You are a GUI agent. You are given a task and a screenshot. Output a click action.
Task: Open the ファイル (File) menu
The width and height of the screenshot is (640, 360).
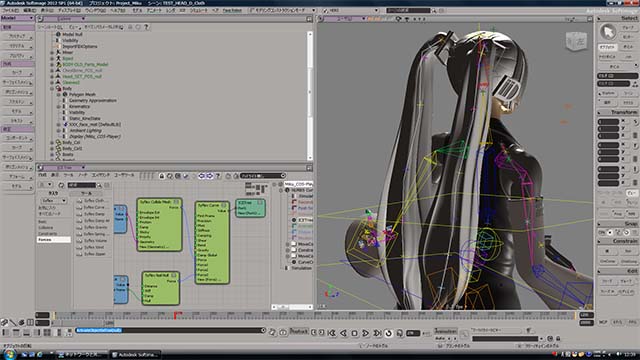10,10
